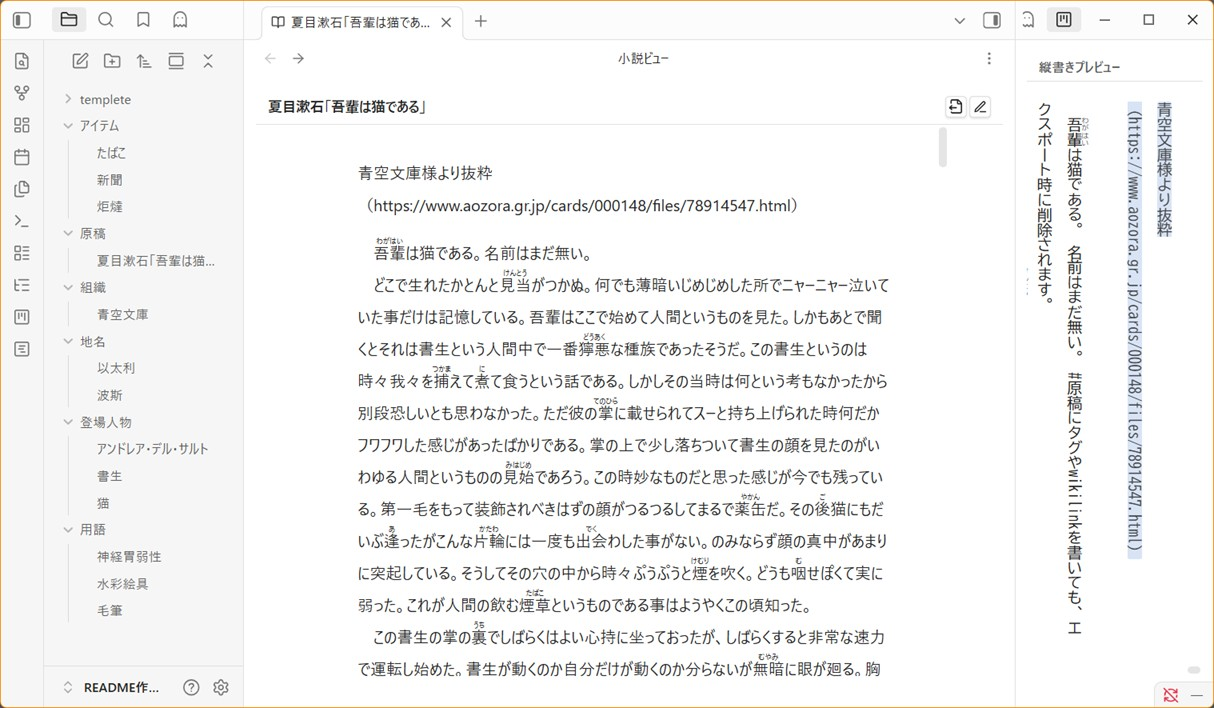Click the export file button beside title
This screenshot has height=708, width=1214.
[x=955, y=106]
